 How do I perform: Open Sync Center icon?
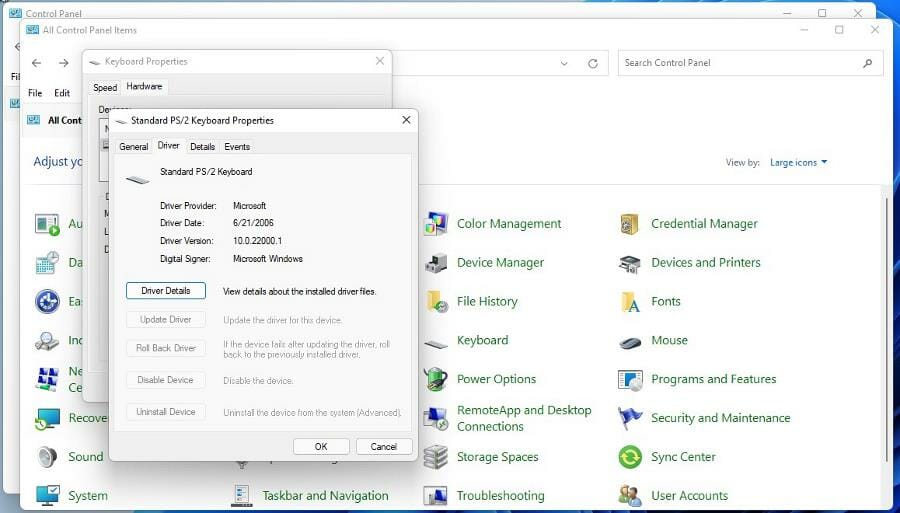(630, 457)
